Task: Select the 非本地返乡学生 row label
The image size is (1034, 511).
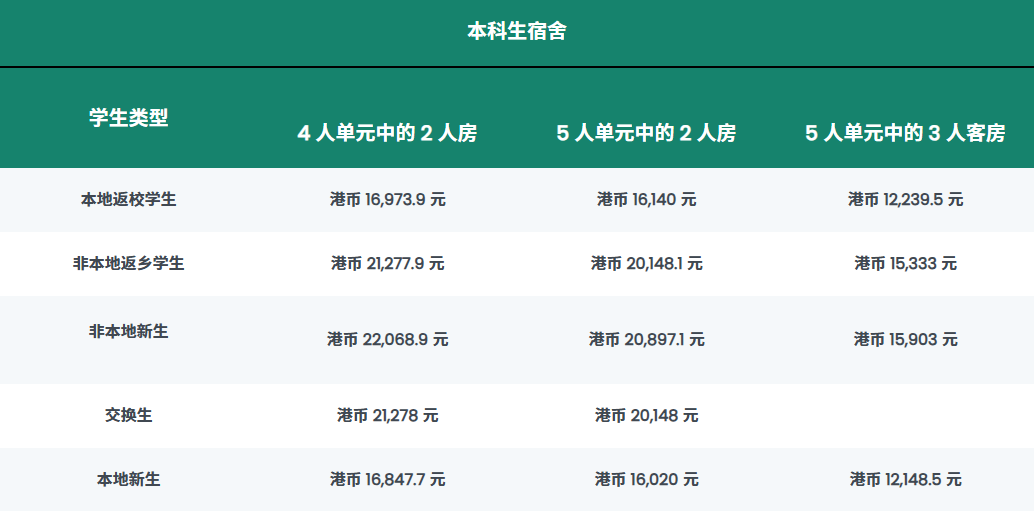Action: pyautogui.click(x=129, y=263)
